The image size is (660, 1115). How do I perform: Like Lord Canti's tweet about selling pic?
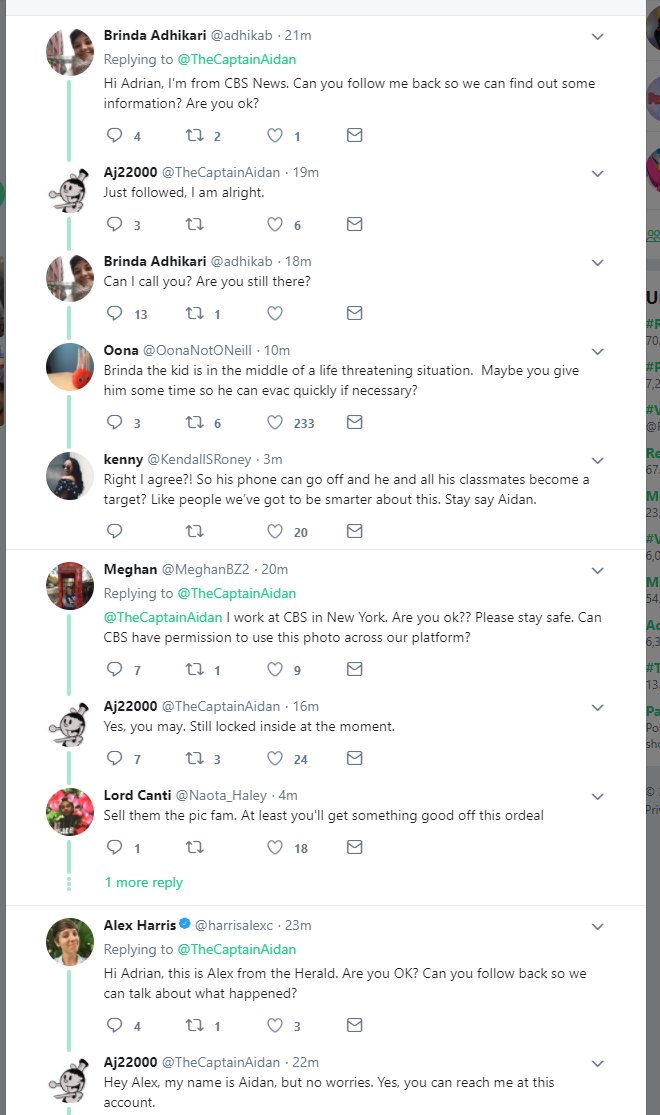[275, 848]
